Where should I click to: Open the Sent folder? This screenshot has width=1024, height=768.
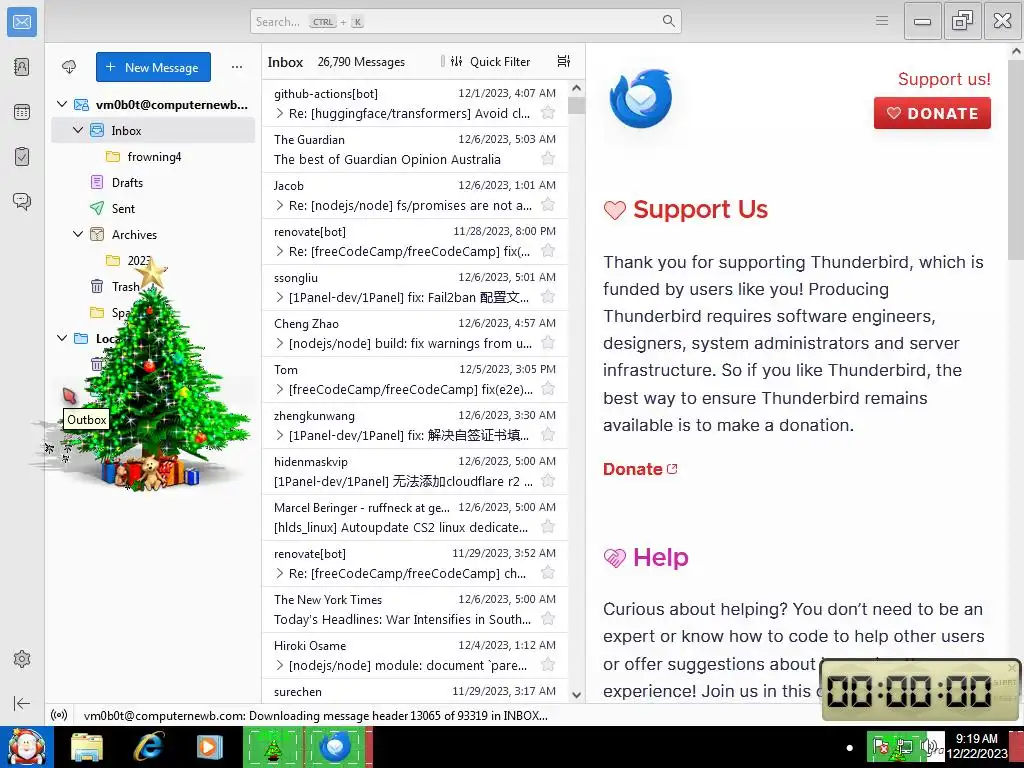tap(153, 208)
